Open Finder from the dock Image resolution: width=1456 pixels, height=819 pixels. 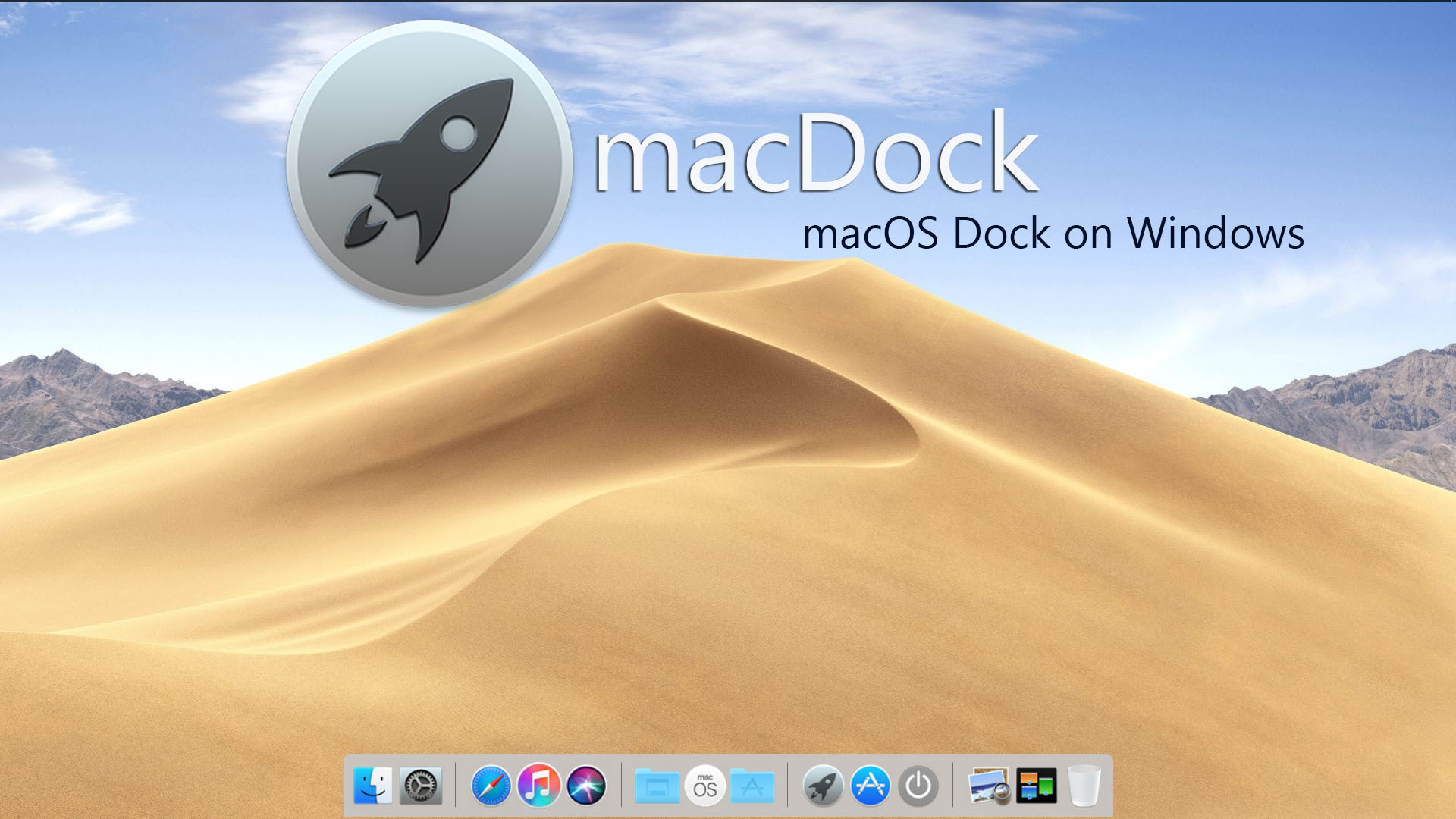coord(373,786)
